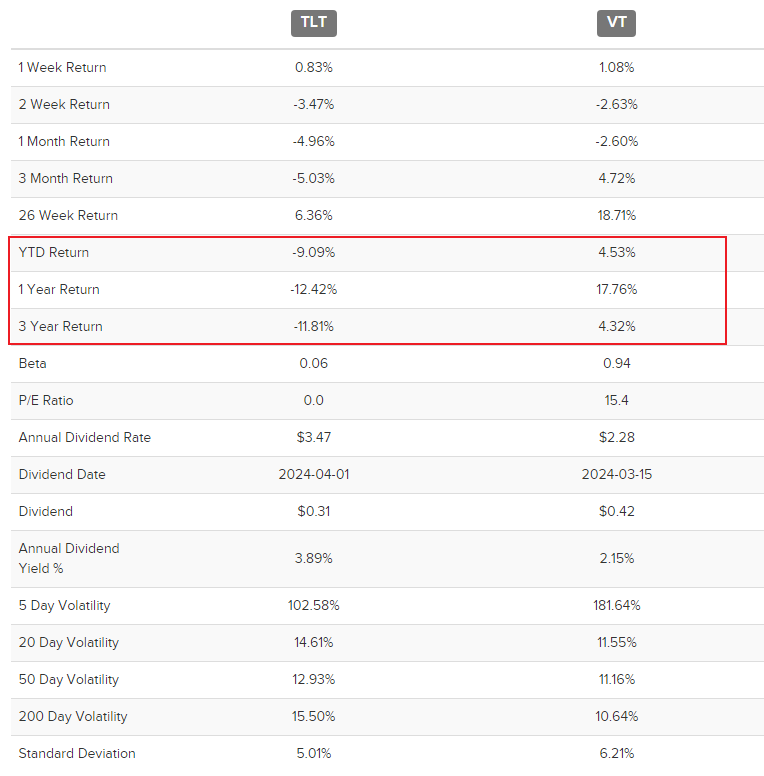Click VT's 20 Day Volatility value 11.55%
The width and height of the screenshot is (764, 776).
click(x=617, y=642)
